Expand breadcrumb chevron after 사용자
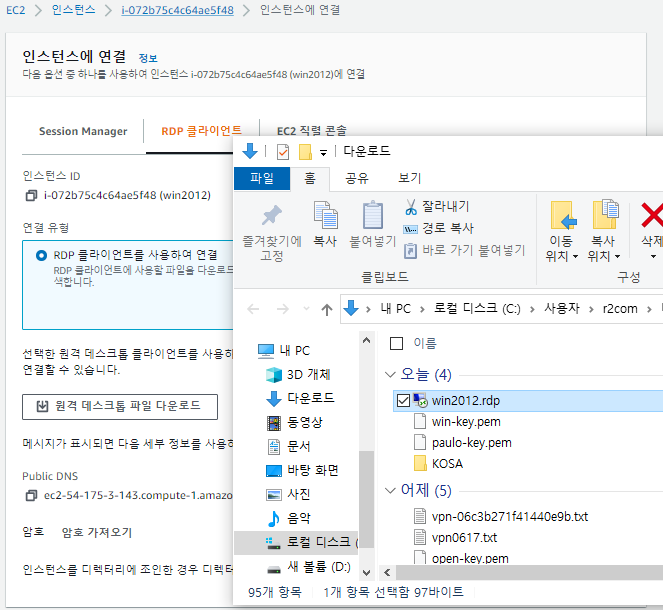663x610 pixels. click(x=591, y=309)
